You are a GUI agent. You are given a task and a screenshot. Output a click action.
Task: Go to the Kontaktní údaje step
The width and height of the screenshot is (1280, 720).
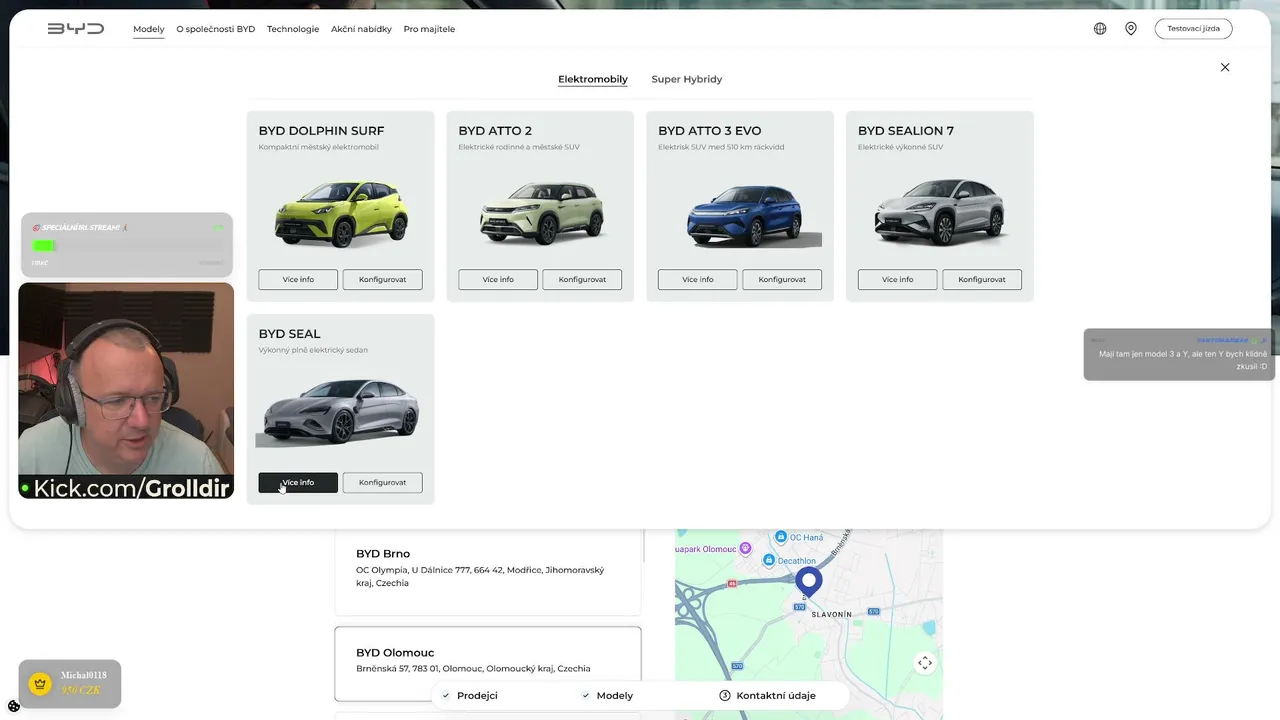click(768, 696)
